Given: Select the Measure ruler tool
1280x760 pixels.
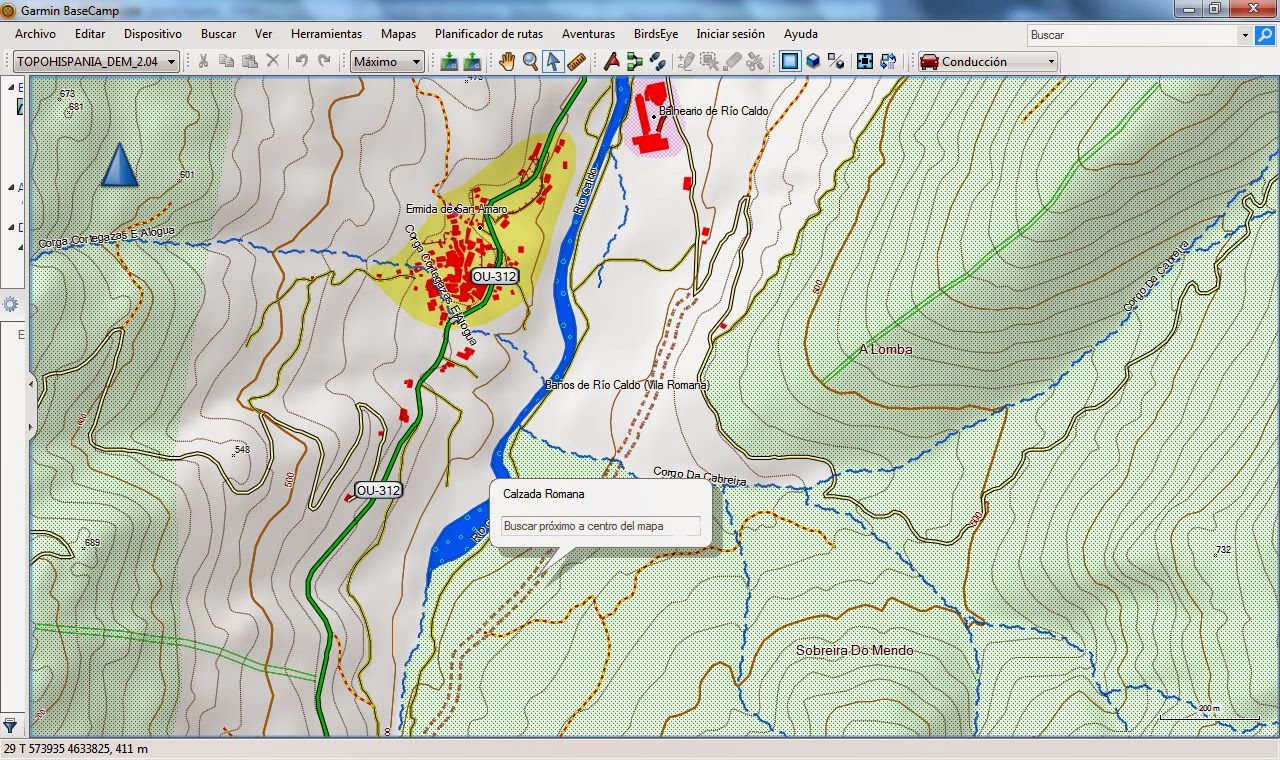Looking at the screenshot, I should [576, 62].
